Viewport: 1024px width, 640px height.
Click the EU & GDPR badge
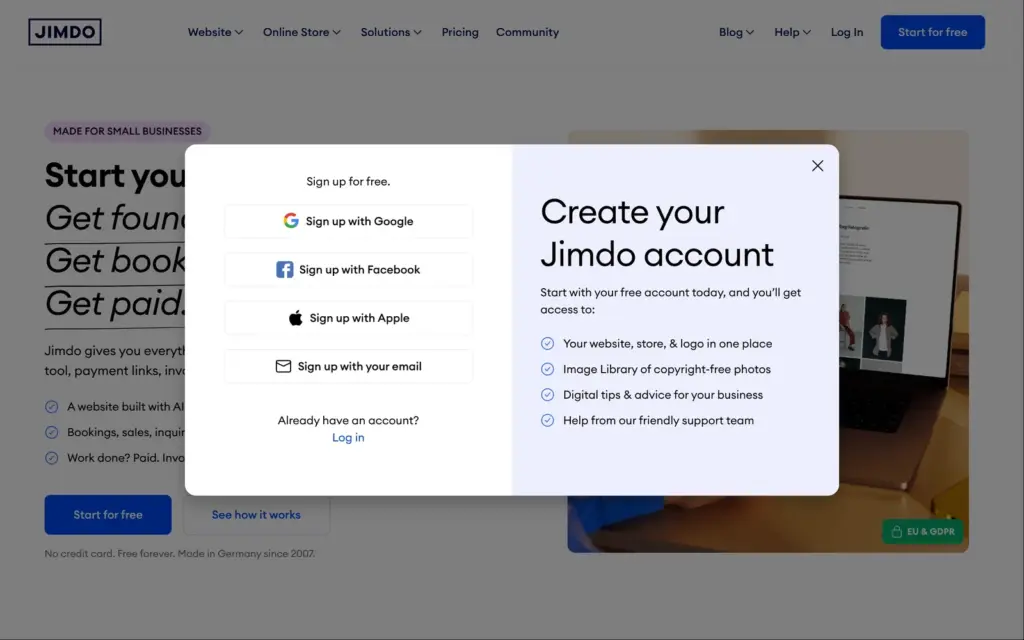923,532
